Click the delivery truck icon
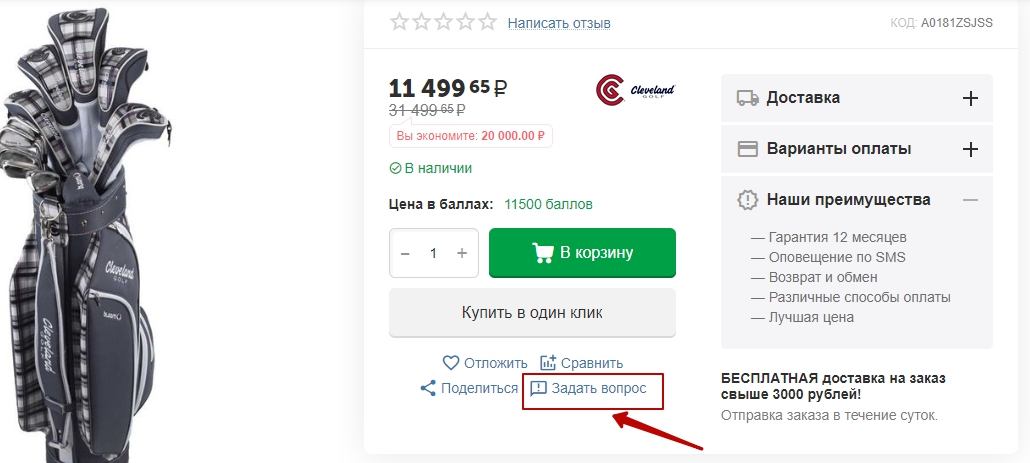1030x463 pixels. (747, 98)
